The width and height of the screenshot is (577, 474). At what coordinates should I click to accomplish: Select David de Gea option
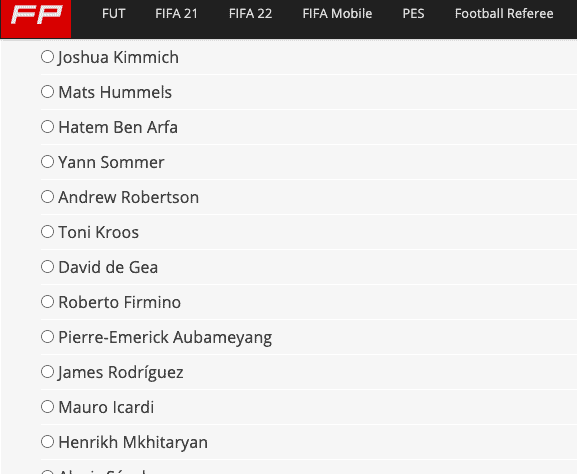click(x=47, y=266)
